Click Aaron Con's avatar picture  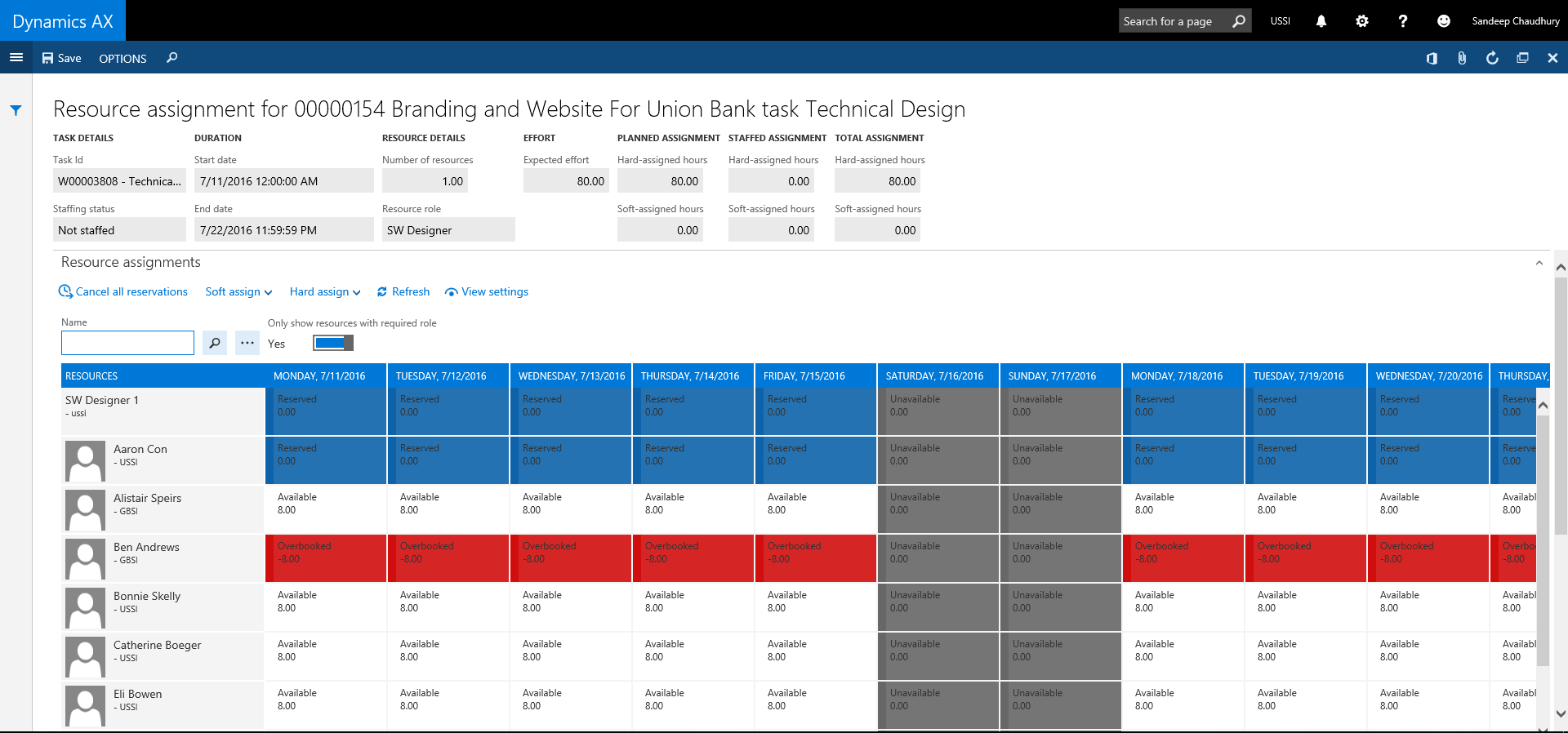point(85,460)
